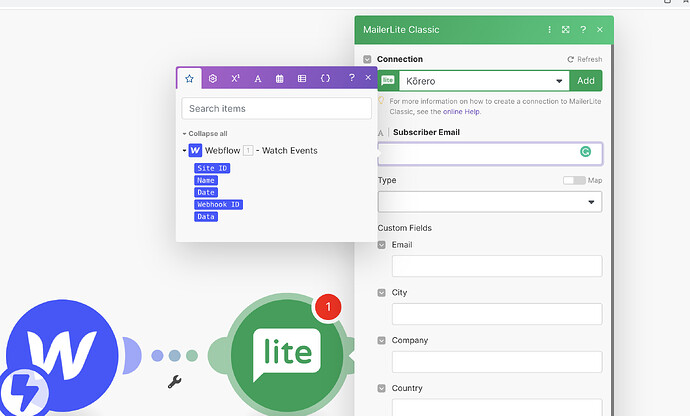Click the City input field

497,314
